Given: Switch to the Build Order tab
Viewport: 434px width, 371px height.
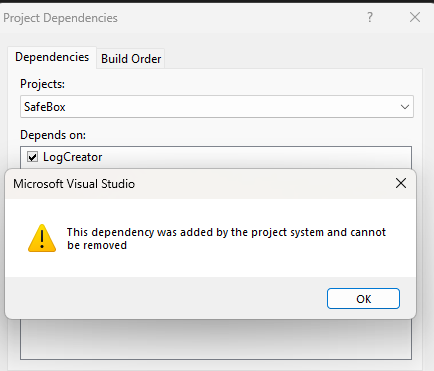Looking at the screenshot, I should [131, 59].
